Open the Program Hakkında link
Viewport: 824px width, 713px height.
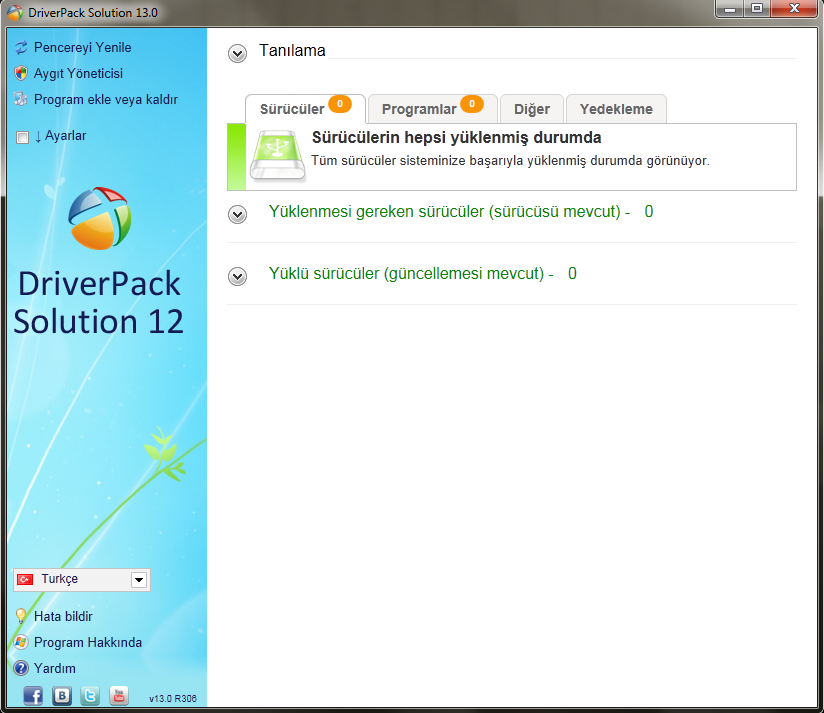click(x=88, y=642)
